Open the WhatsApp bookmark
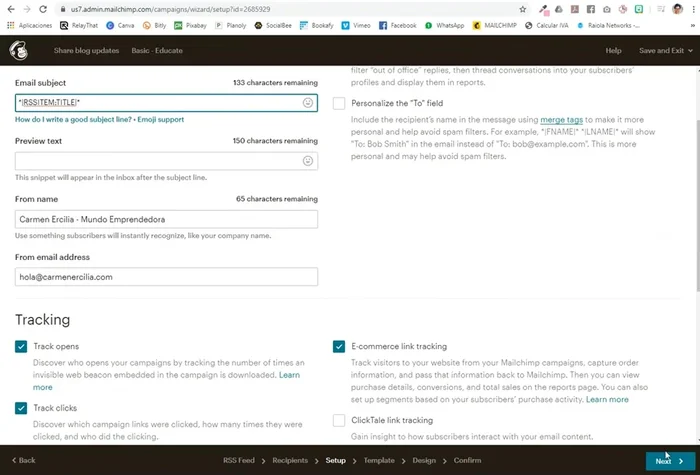Screen dimensions: 700x475 tap(445, 25)
